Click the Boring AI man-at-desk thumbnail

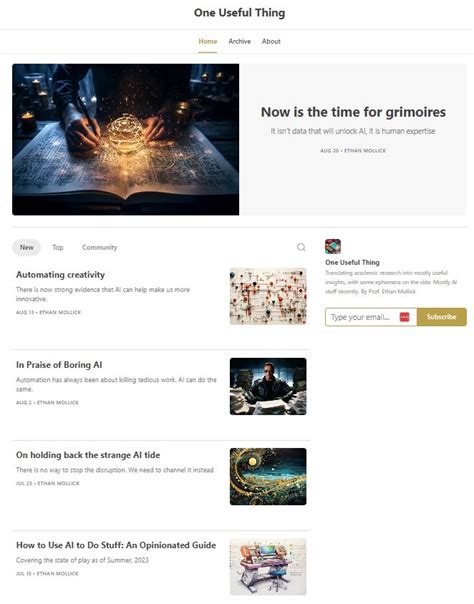(268, 386)
